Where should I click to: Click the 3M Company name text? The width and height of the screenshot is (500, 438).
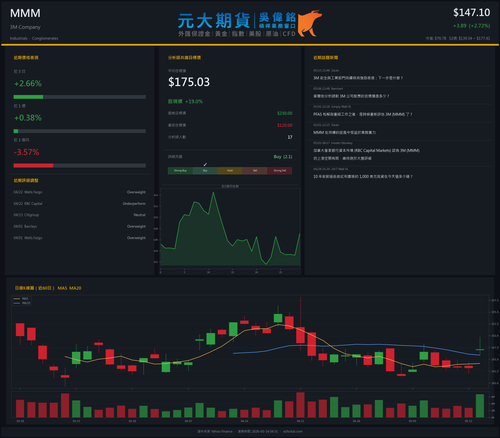tap(25, 27)
